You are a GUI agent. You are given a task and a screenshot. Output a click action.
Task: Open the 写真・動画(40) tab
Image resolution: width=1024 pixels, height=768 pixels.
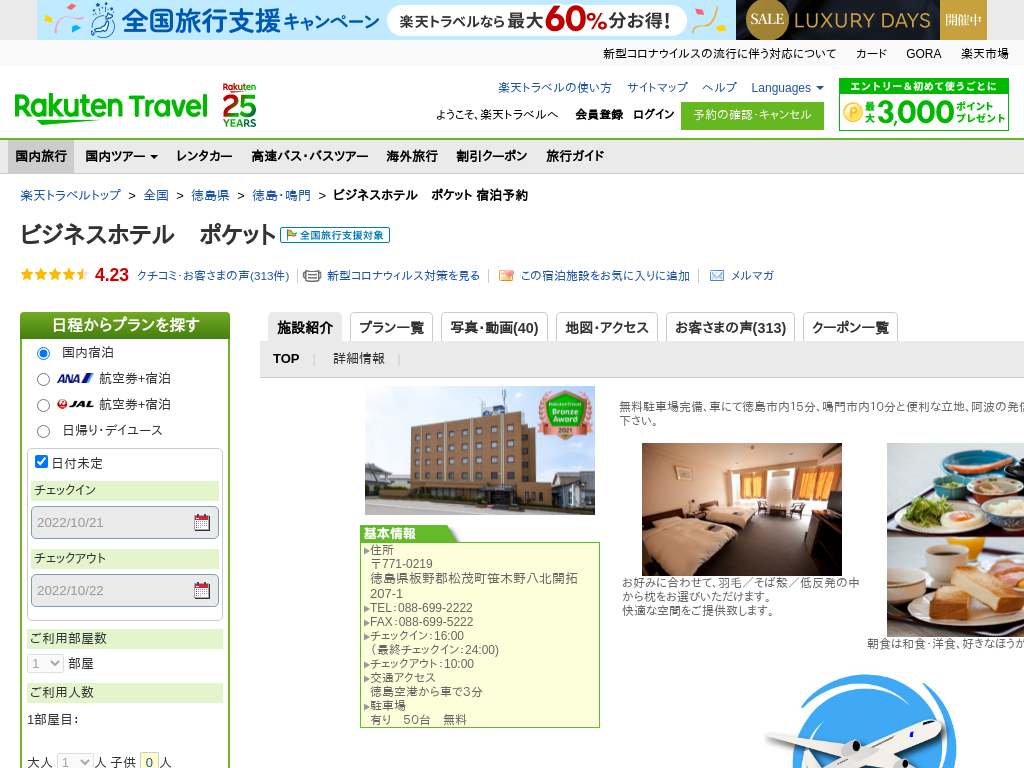click(x=494, y=327)
